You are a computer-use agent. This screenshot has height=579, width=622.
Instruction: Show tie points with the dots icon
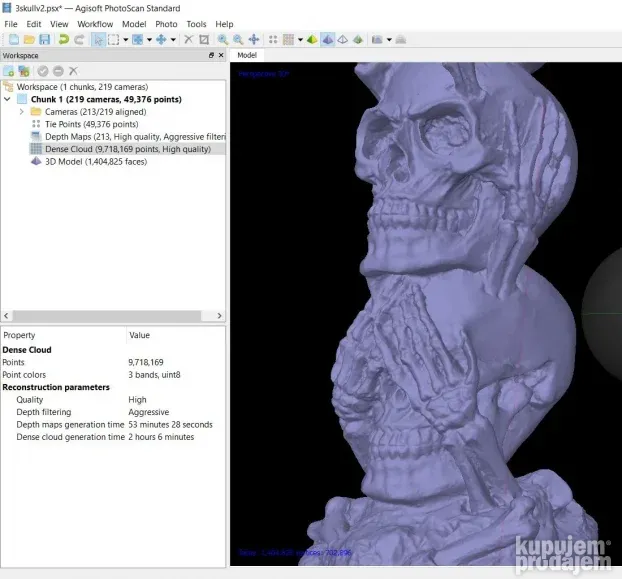click(273, 40)
